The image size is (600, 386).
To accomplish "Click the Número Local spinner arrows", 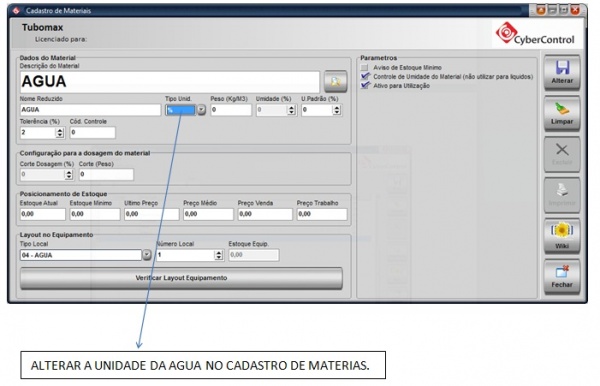I will click(x=218, y=255).
